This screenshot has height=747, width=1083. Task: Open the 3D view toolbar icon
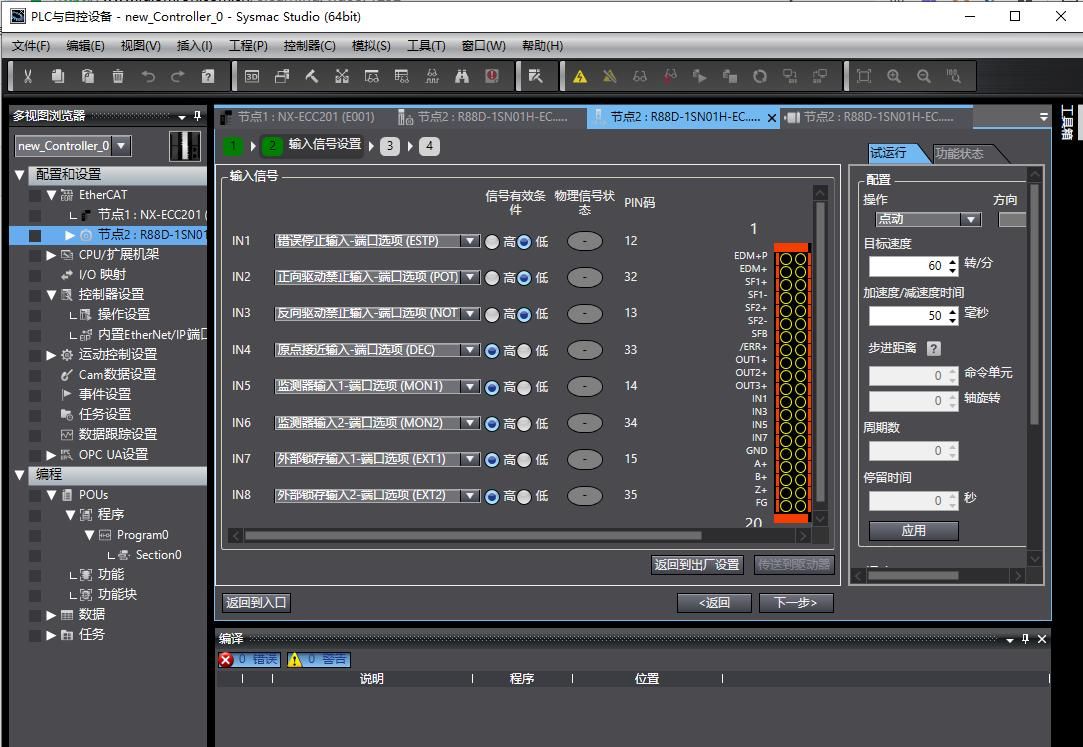tap(252, 76)
